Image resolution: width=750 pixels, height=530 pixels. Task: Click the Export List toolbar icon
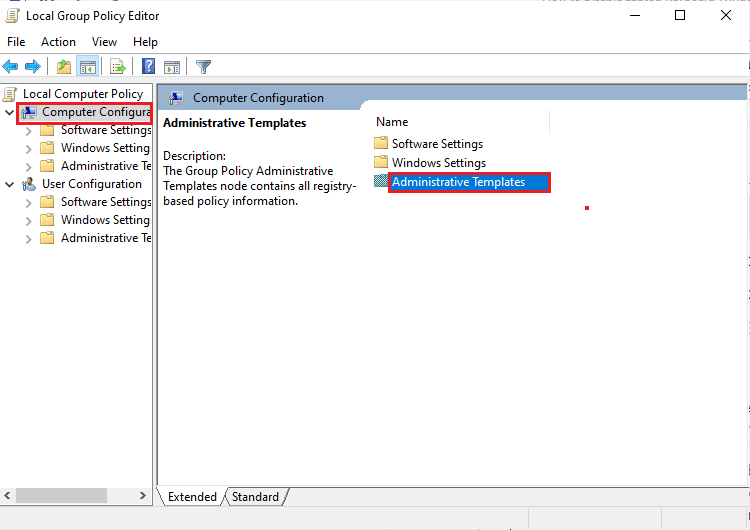(118, 66)
